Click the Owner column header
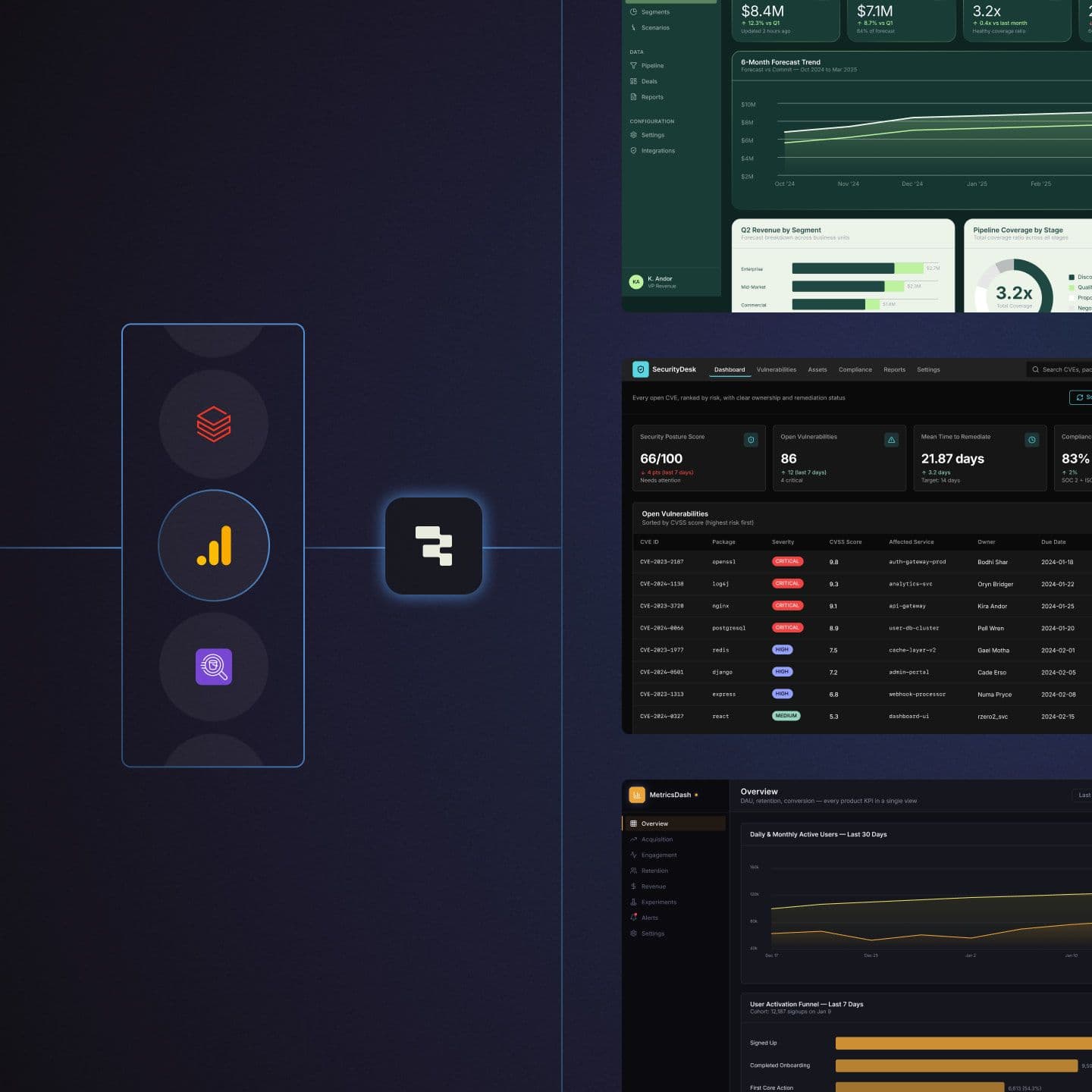 [987, 542]
